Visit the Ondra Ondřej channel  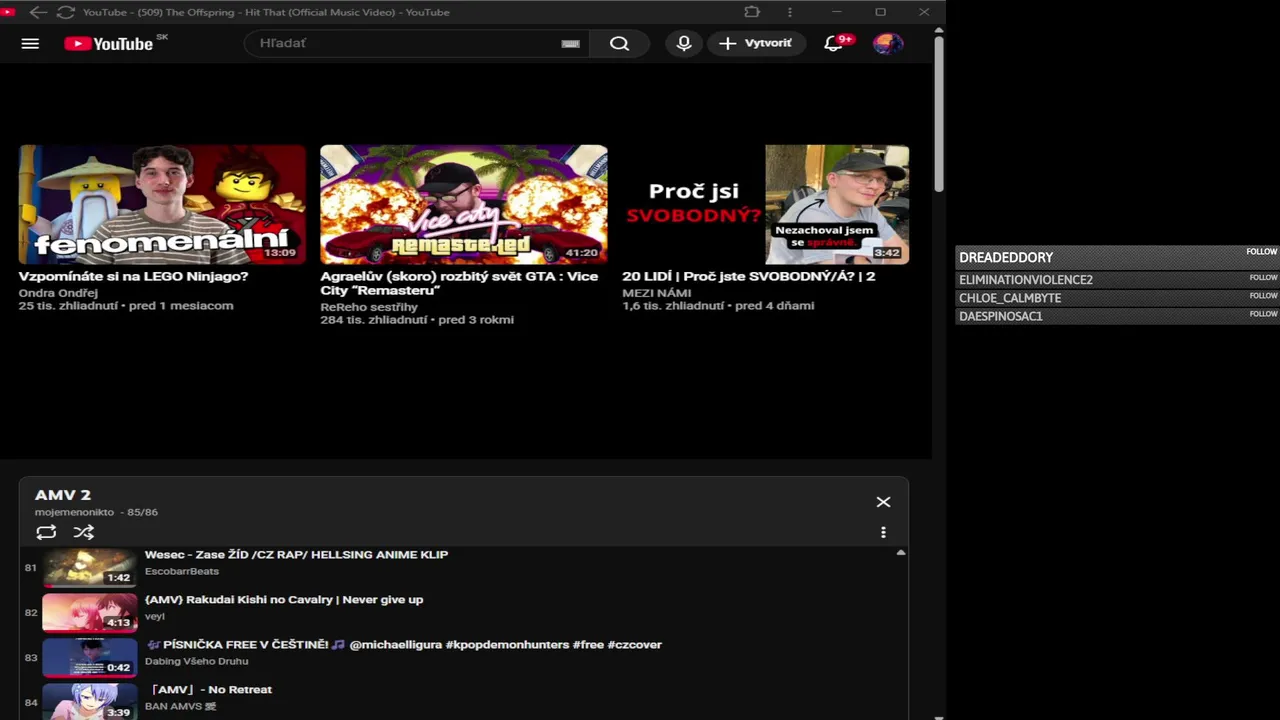58,293
